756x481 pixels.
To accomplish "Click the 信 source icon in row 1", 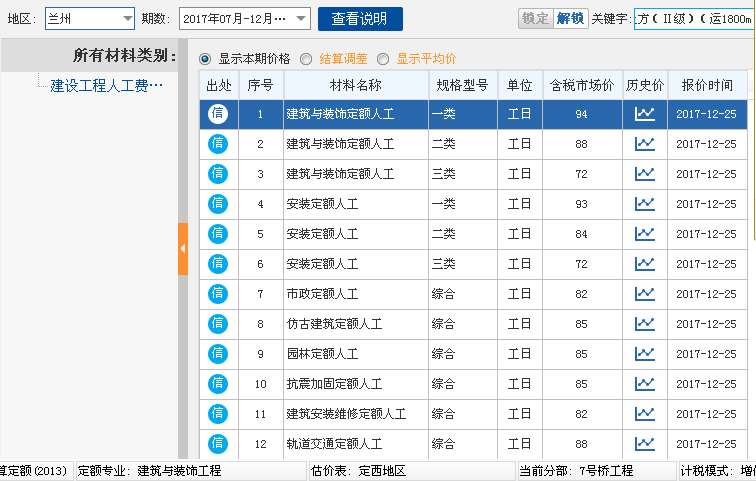I will (218, 114).
